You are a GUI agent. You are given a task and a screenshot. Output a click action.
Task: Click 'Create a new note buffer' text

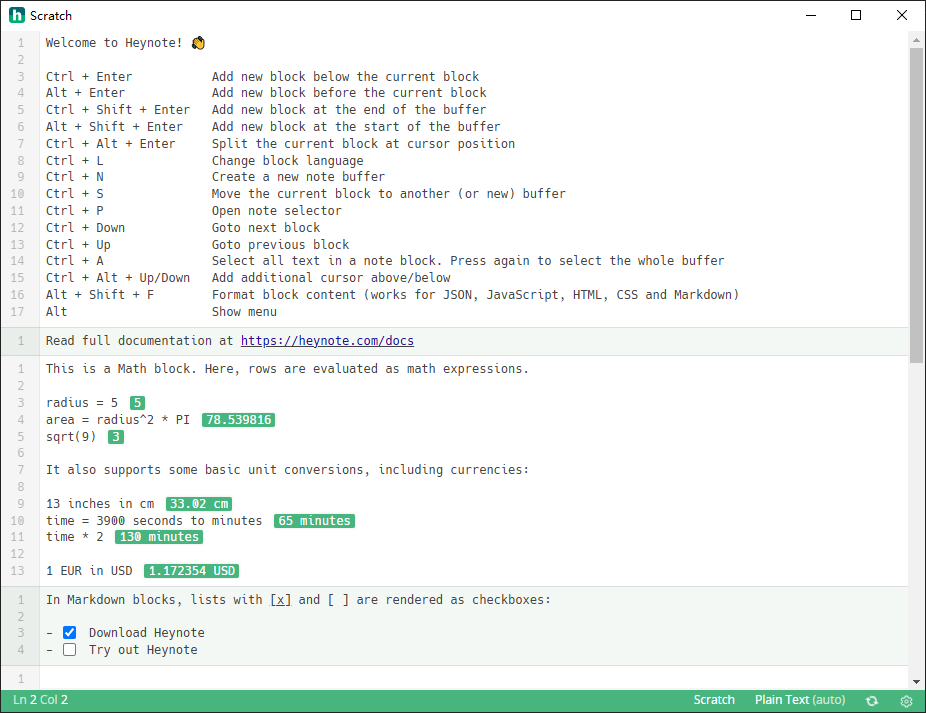(298, 177)
